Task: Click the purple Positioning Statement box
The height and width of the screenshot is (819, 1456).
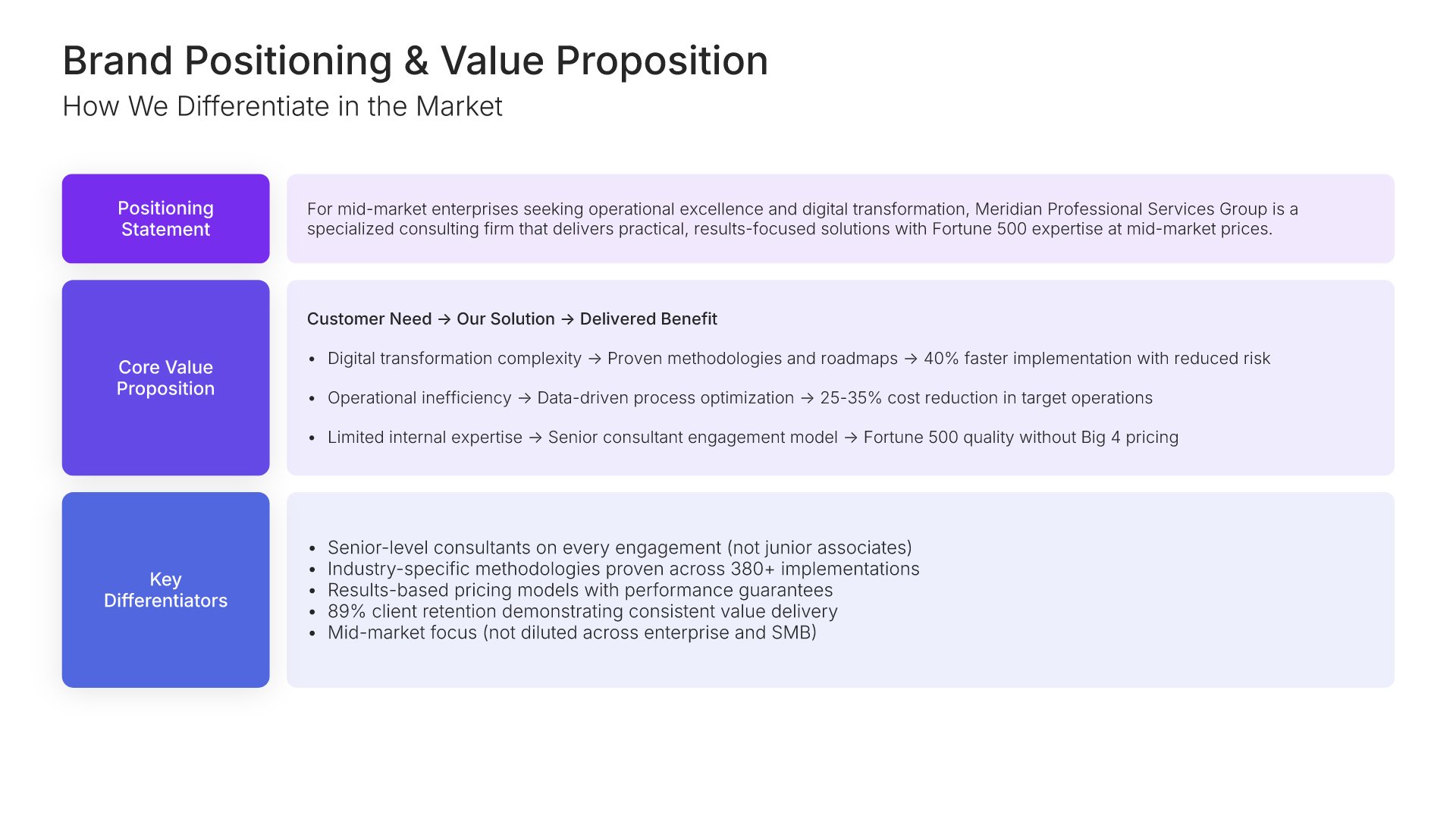Action: click(165, 218)
